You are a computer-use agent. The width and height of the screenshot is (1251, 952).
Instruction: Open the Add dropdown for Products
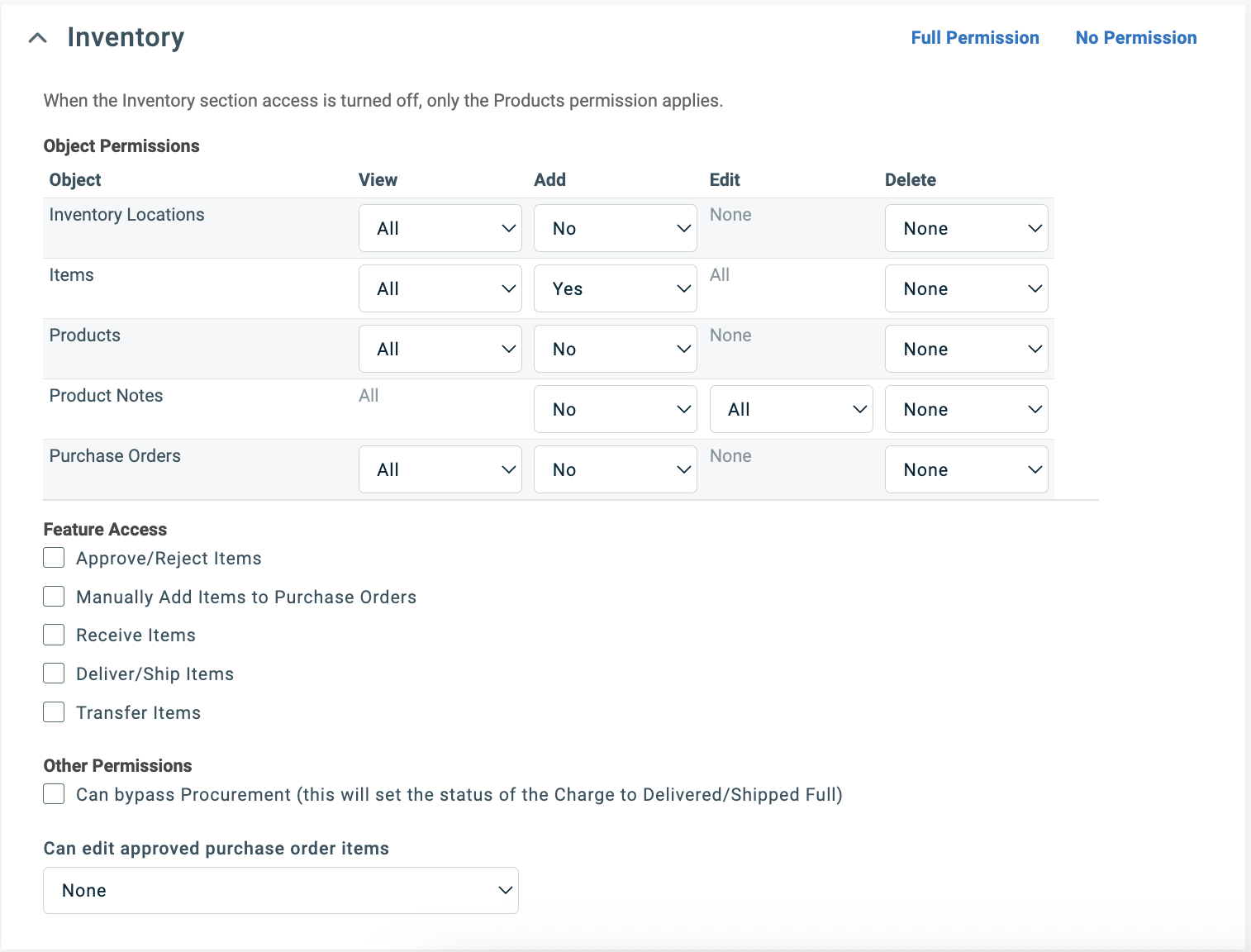tap(615, 348)
